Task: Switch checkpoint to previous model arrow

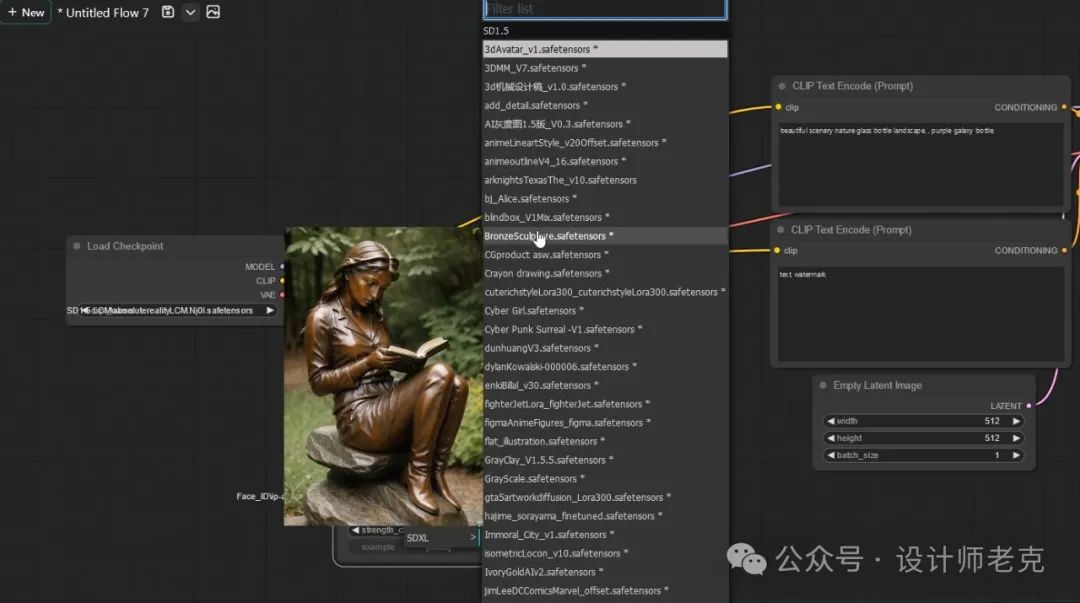Action: pos(84,310)
